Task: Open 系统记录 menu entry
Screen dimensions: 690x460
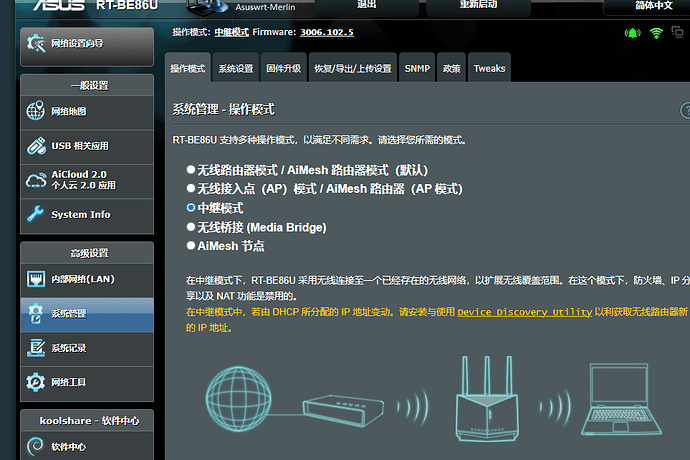Action: [87, 348]
